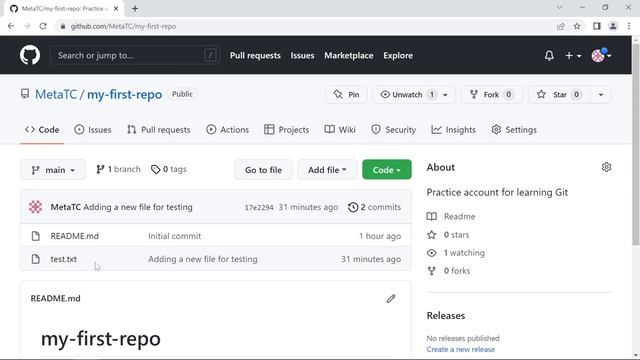Screen dimensions: 640x360
Task: Click the address bar URL
Action: [x=123, y=26]
